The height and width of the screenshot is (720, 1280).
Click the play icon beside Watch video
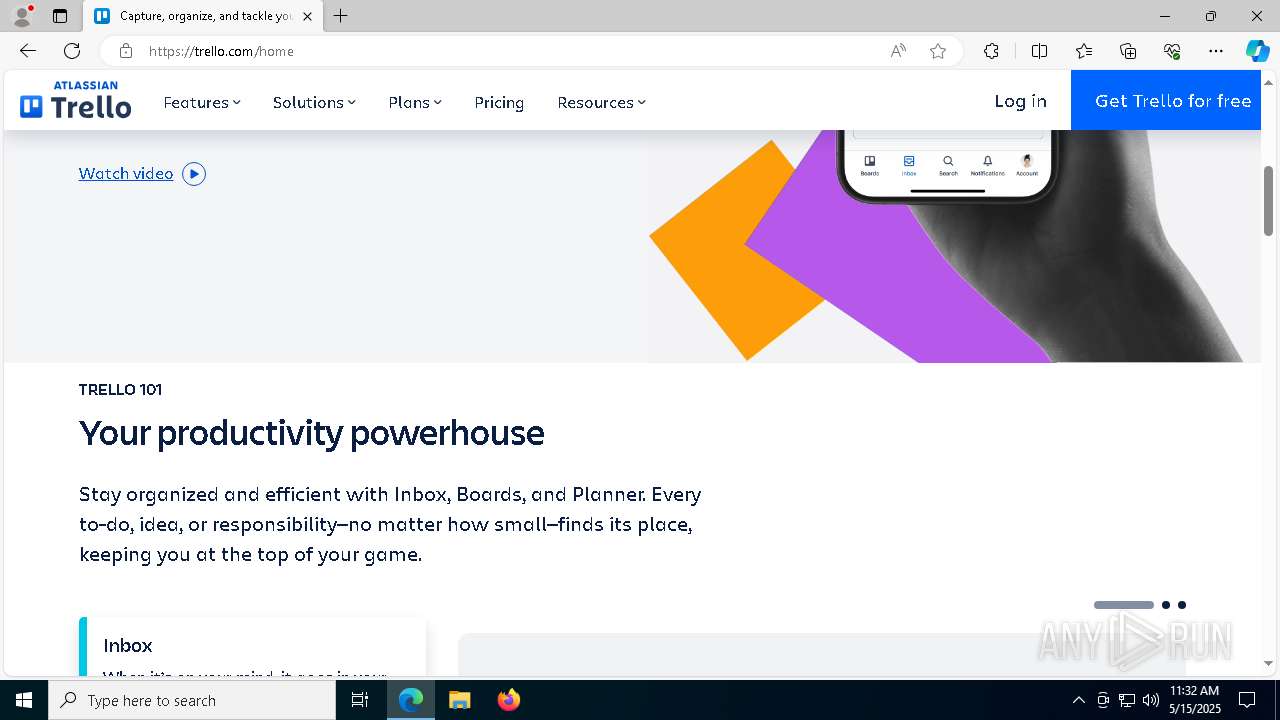pos(194,174)
